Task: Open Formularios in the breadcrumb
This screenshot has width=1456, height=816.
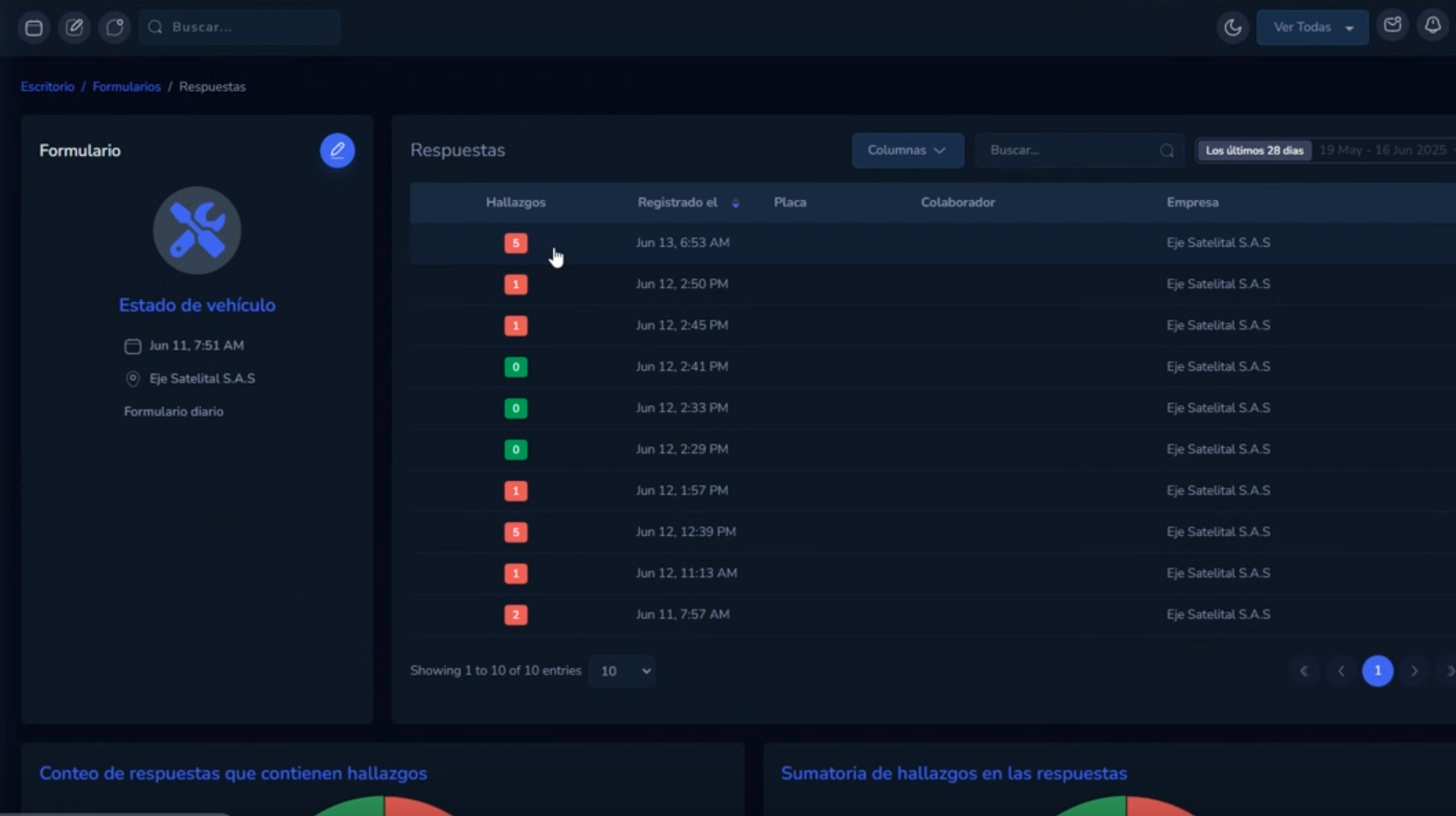Action: click(127, 86)
